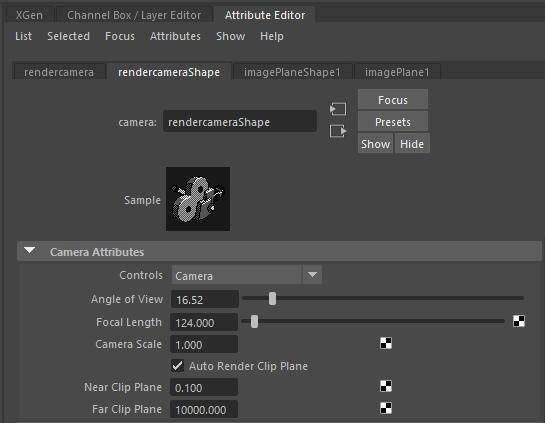This screenshot has width=545, height=423.
Task: Open the XGen tab
Action: pyautogui.click(x=29, y=15)
